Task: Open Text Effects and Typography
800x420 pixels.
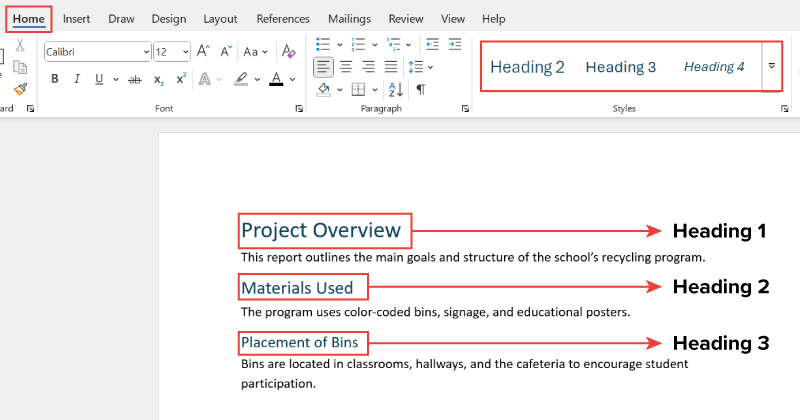Action: pyautogui.click(x=205, y=79)
